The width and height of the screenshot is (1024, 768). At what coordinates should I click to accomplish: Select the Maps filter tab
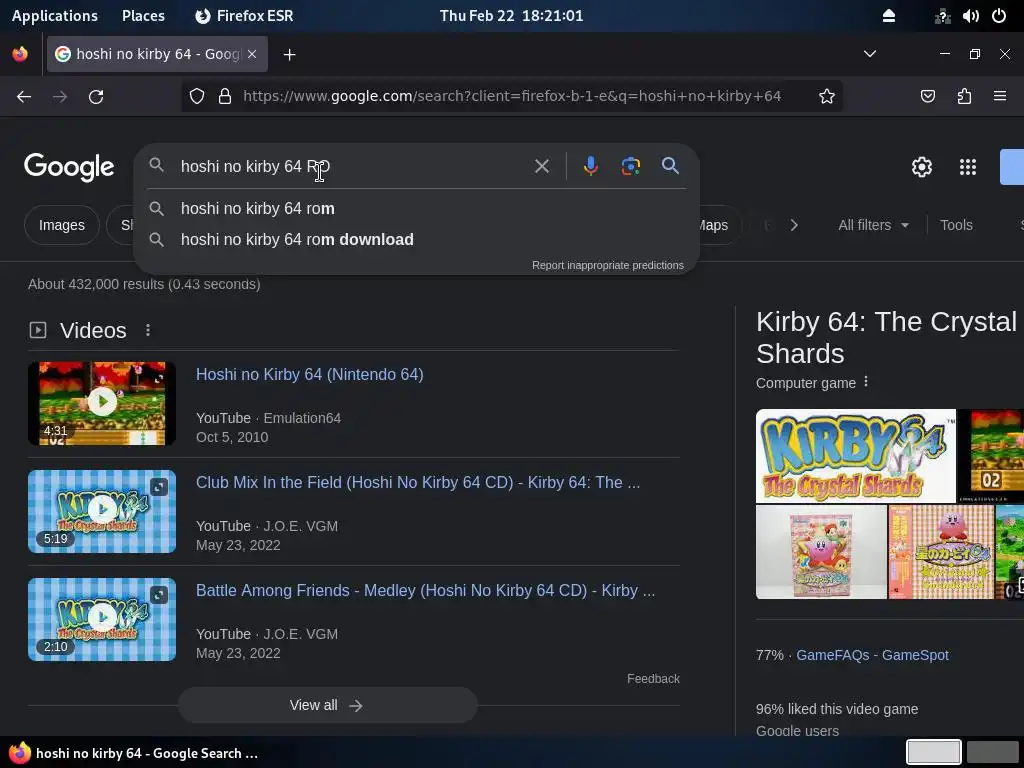click(714, 225)
